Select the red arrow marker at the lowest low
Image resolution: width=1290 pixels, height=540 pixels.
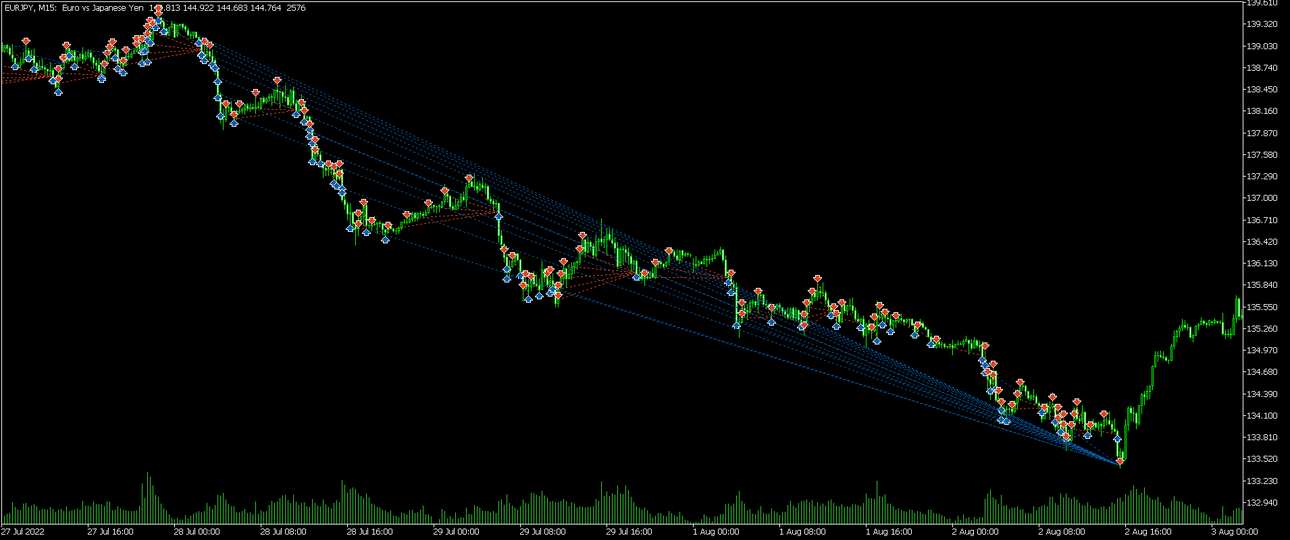click(1121, 462)
